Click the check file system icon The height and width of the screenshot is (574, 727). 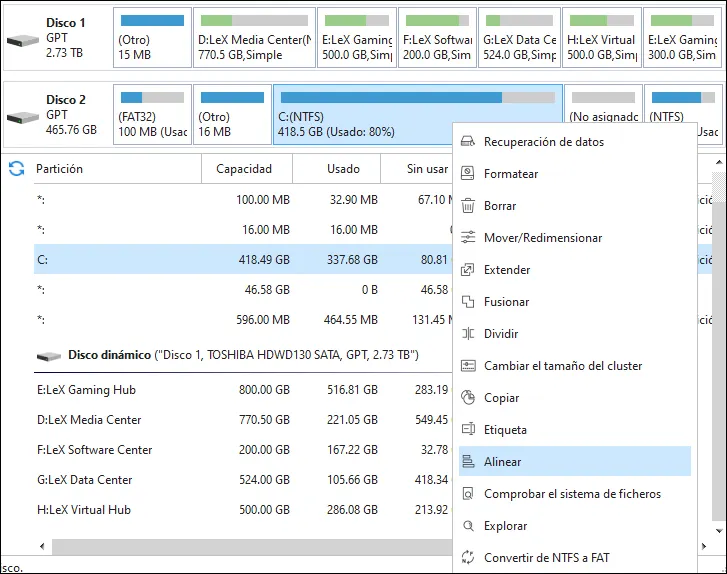click(468, 493)
